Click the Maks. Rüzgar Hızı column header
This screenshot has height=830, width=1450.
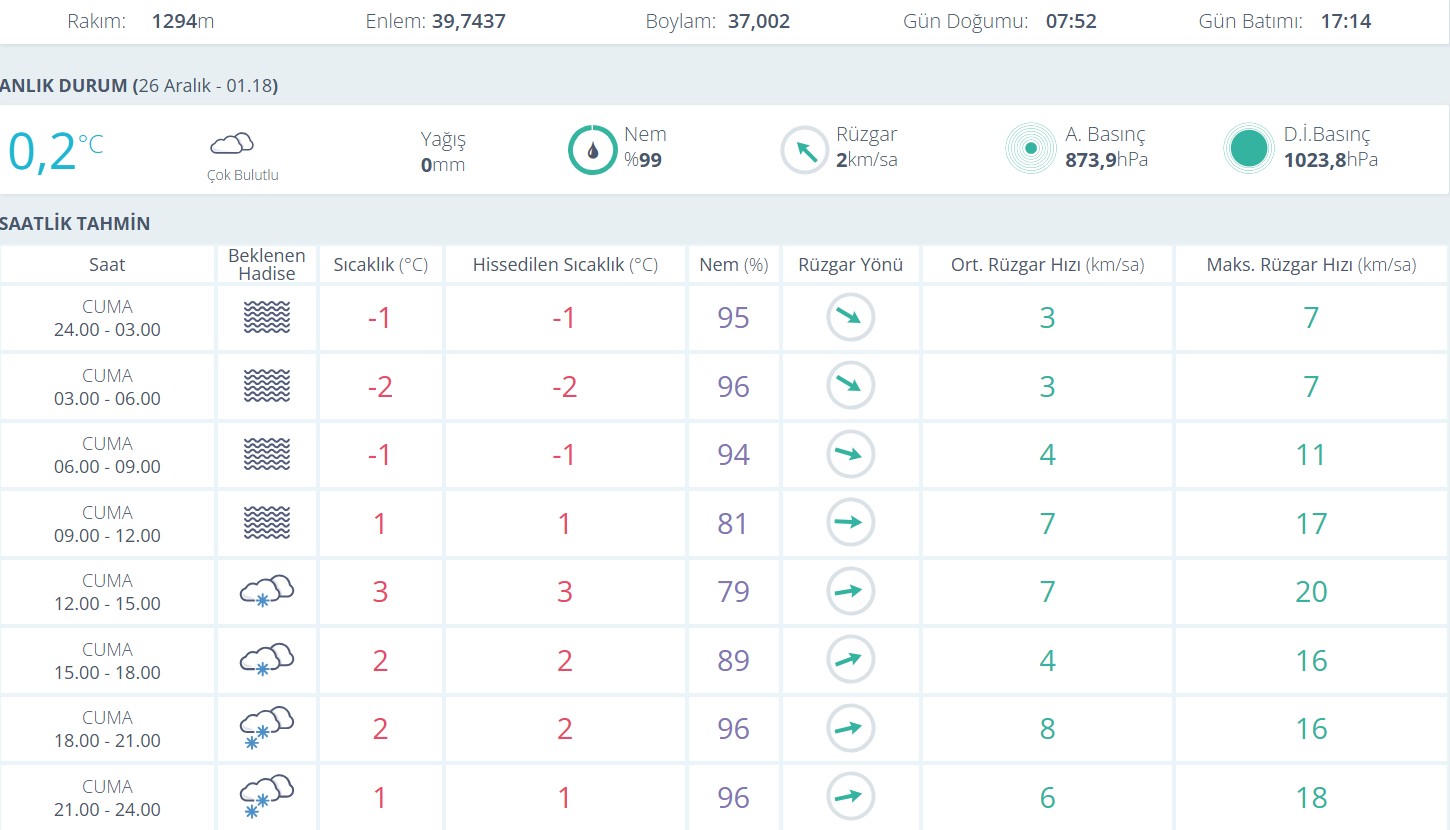point(1311,265)
